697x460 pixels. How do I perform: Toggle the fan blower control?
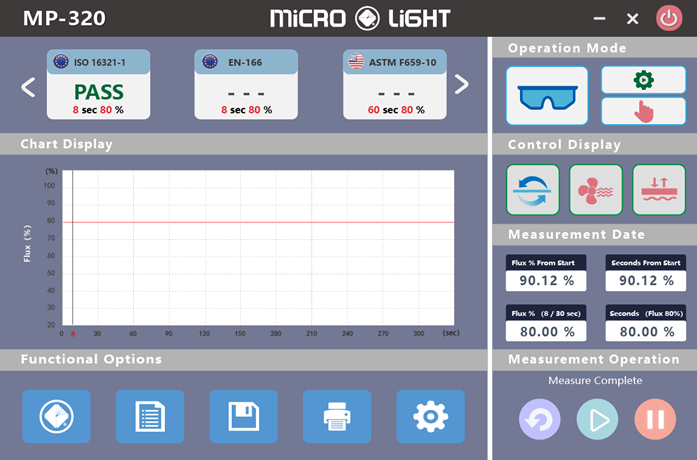point(596,190)
